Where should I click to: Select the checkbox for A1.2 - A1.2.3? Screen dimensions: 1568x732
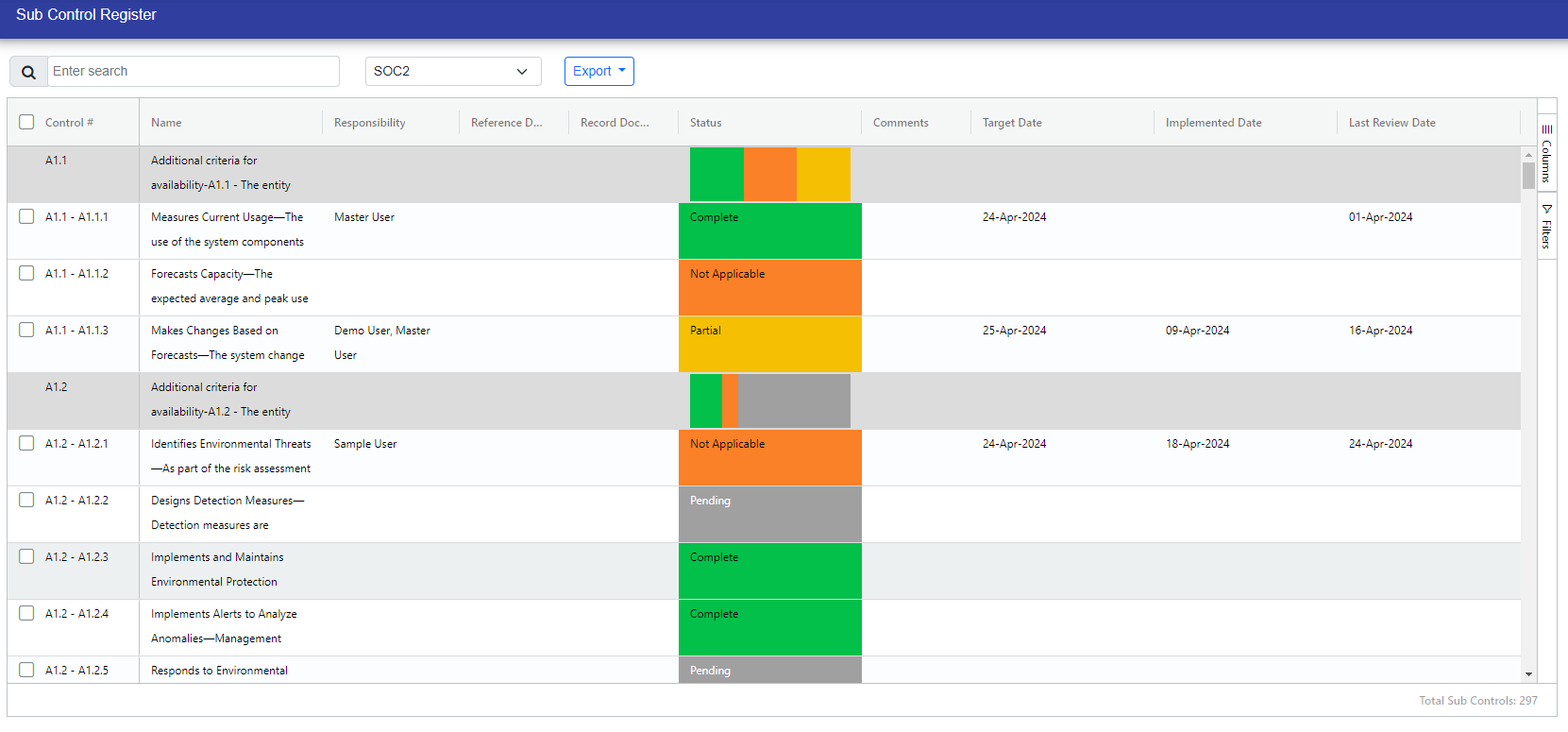[26, 556]
